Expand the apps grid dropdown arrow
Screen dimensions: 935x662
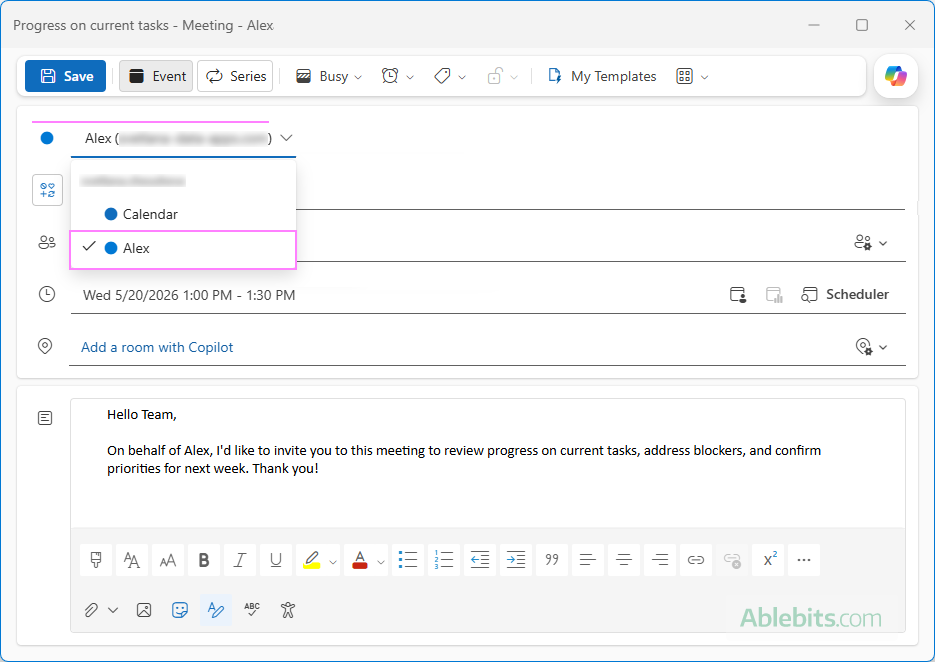[704, 77]
